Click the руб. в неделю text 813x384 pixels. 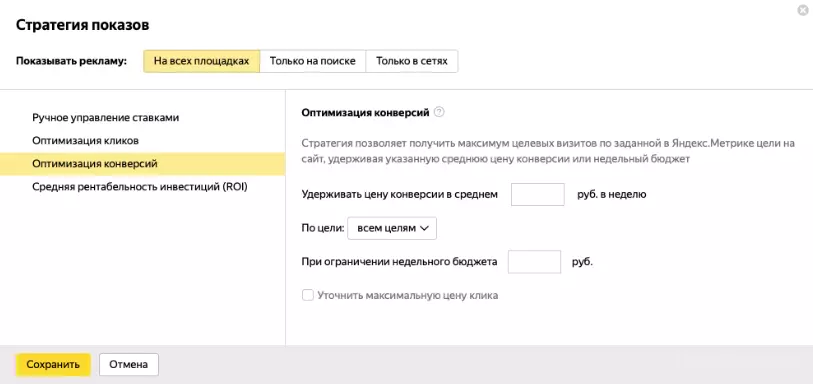click(x=611, y=194)
